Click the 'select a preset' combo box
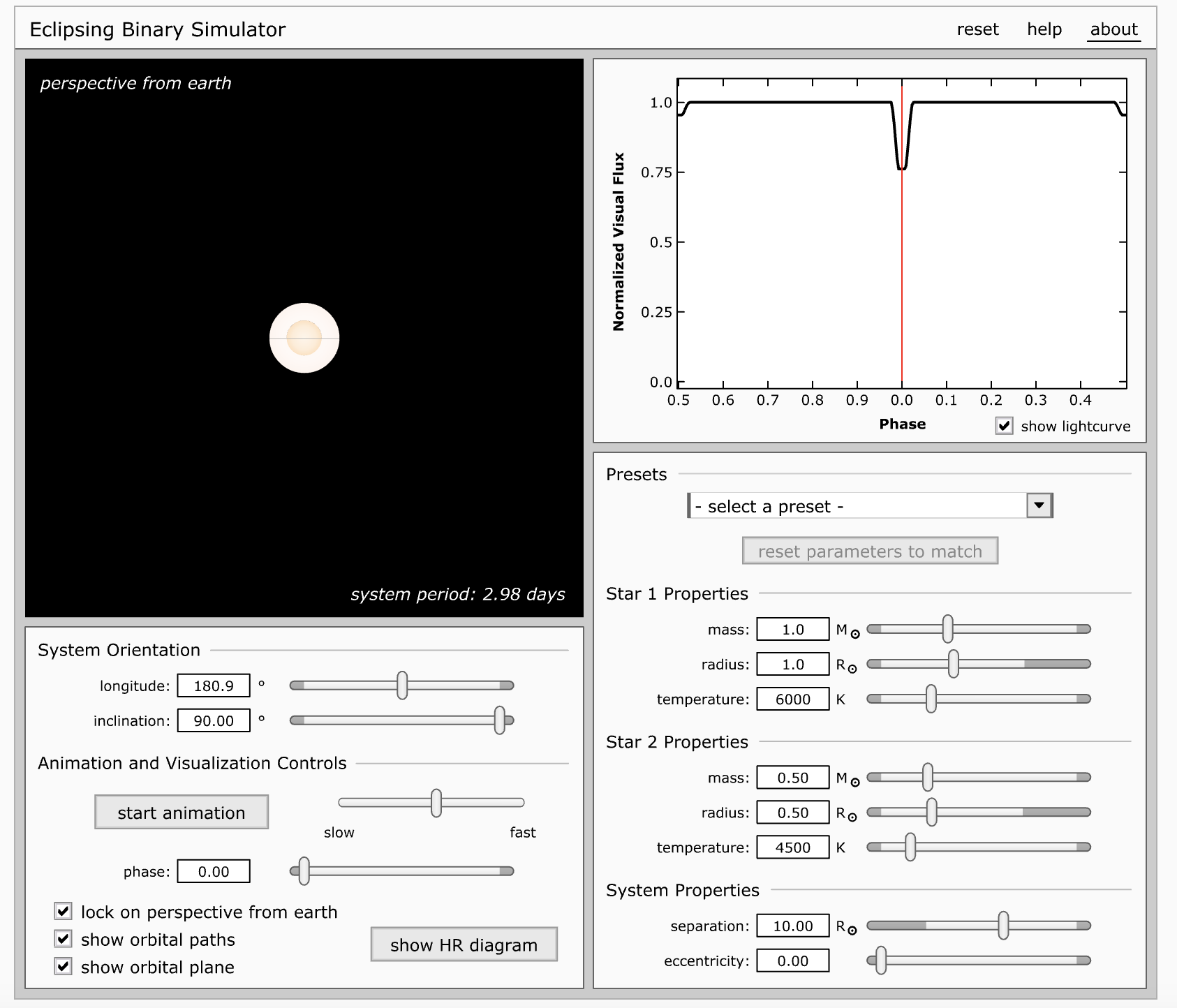 click(x=870, y=505)
